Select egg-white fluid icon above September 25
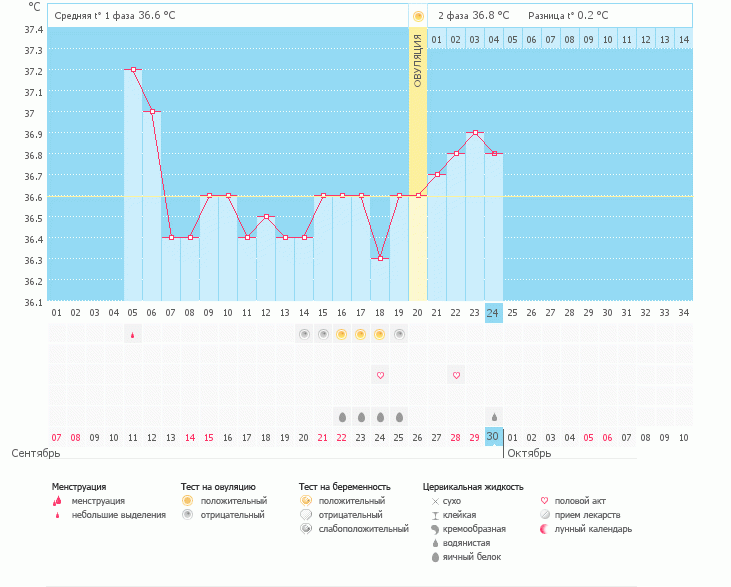The image size is (731, 587). (400, 417)
